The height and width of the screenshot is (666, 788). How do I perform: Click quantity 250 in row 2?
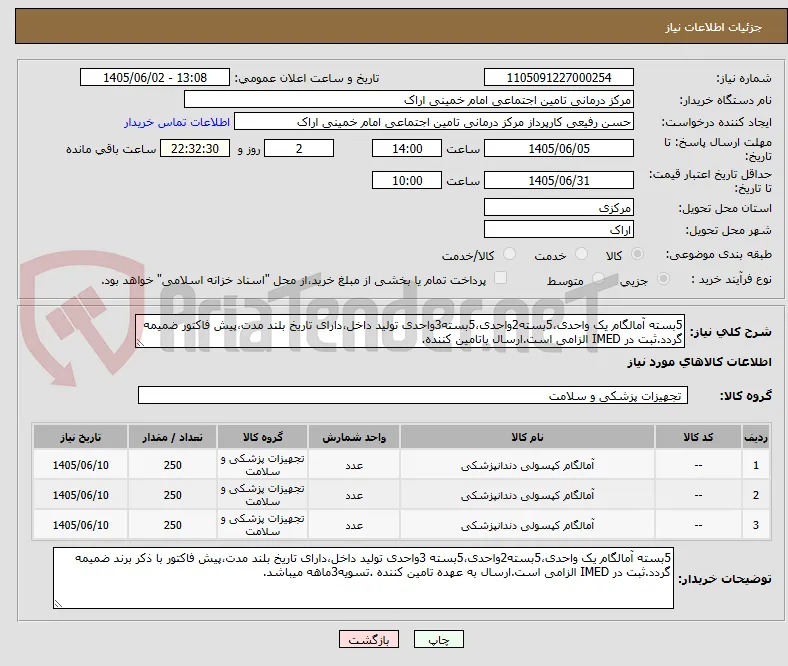(172, 496)
